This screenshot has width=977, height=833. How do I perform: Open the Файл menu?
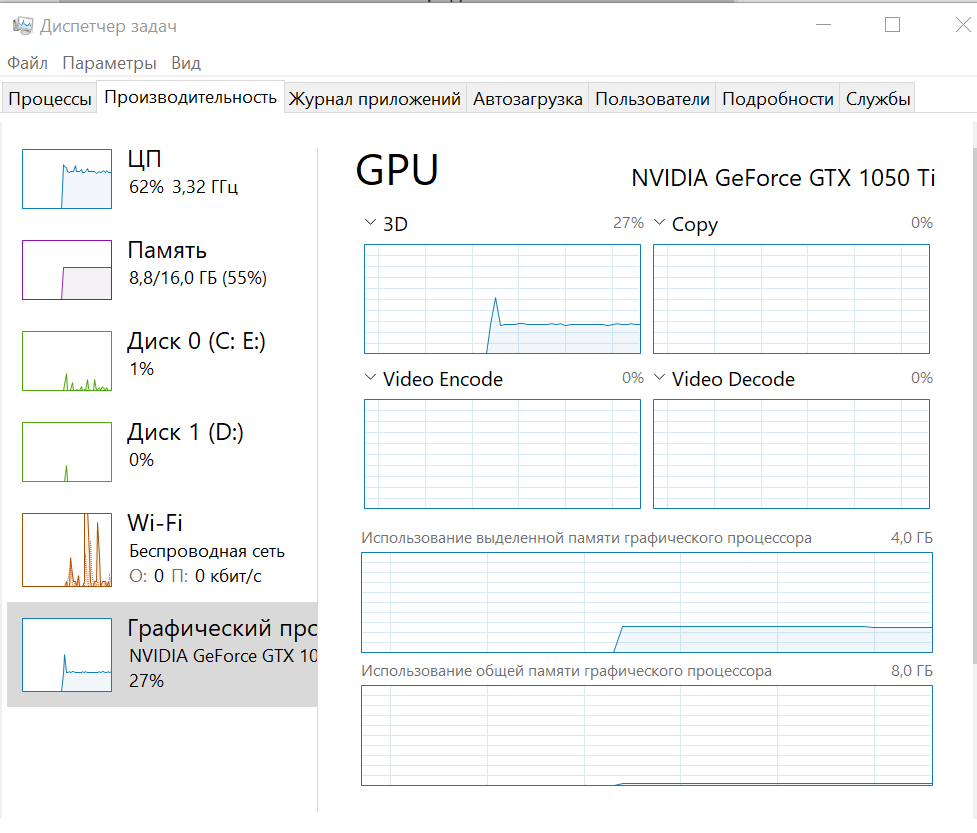(x=27, y=63)
